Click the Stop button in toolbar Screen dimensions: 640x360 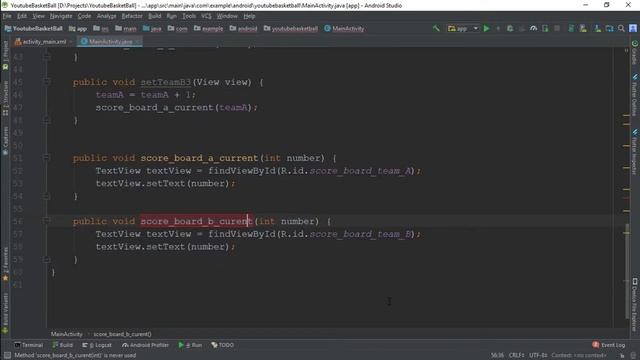pyautogui.click(x=557, y=29)
